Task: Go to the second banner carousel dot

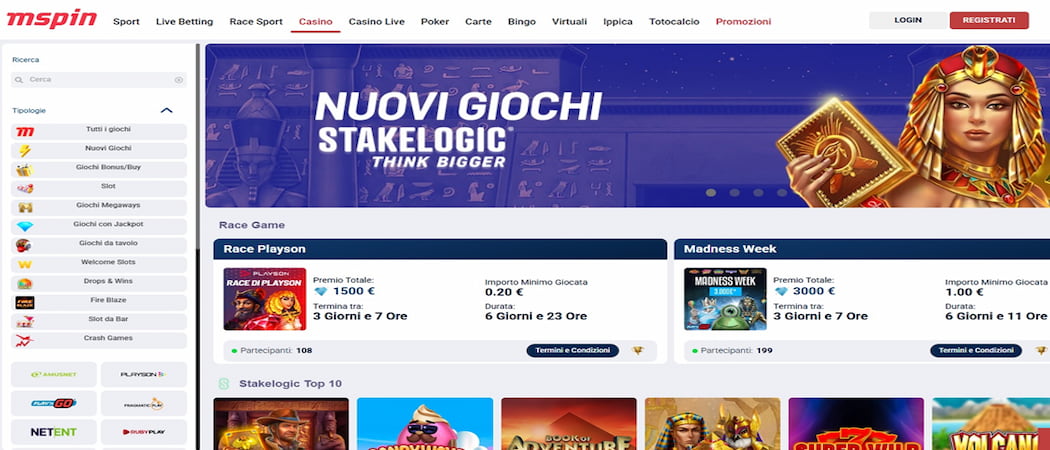Action: 735,193
